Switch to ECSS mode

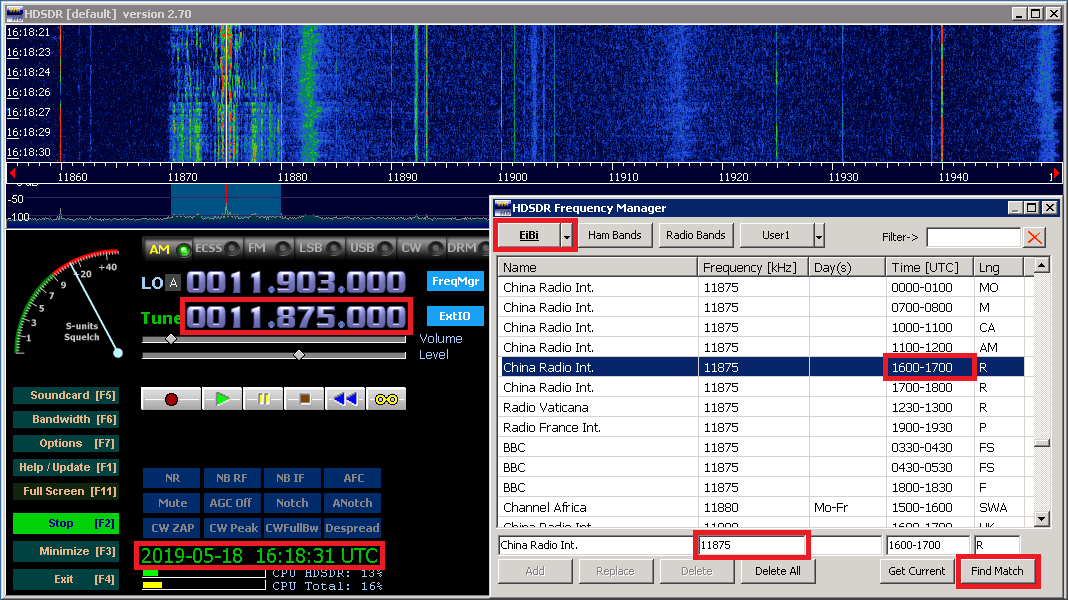click(217, 249)
